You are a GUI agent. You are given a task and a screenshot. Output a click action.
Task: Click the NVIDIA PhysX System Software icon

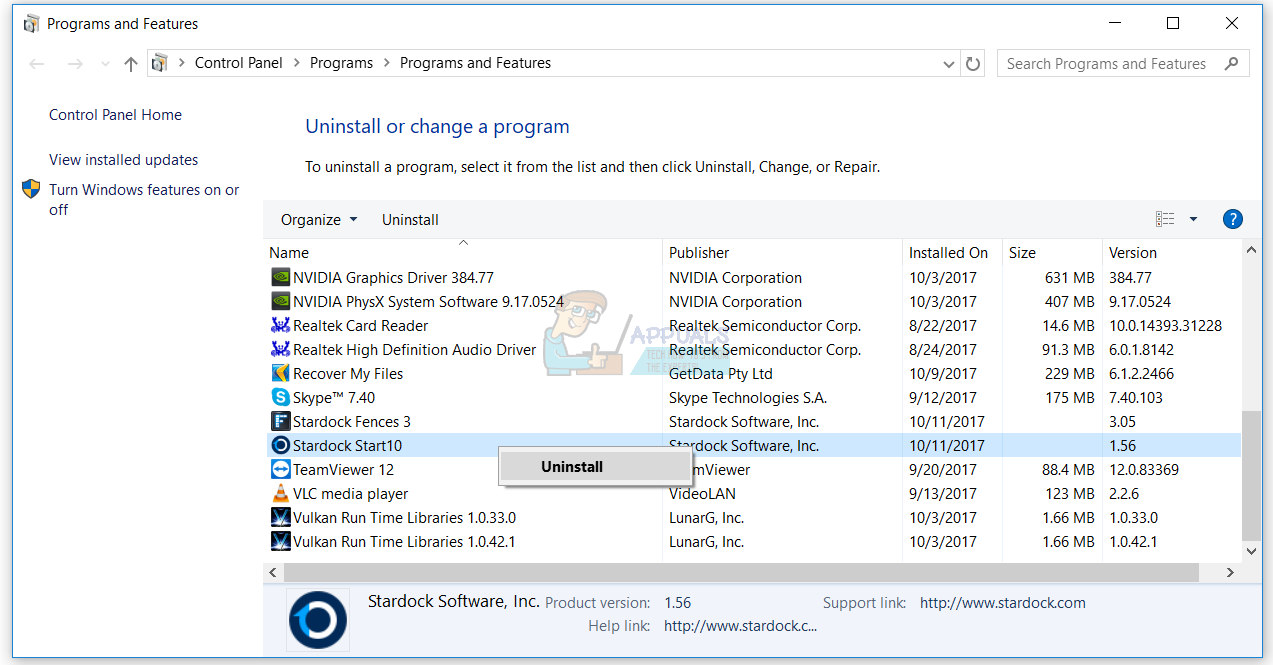pos(281,302)
